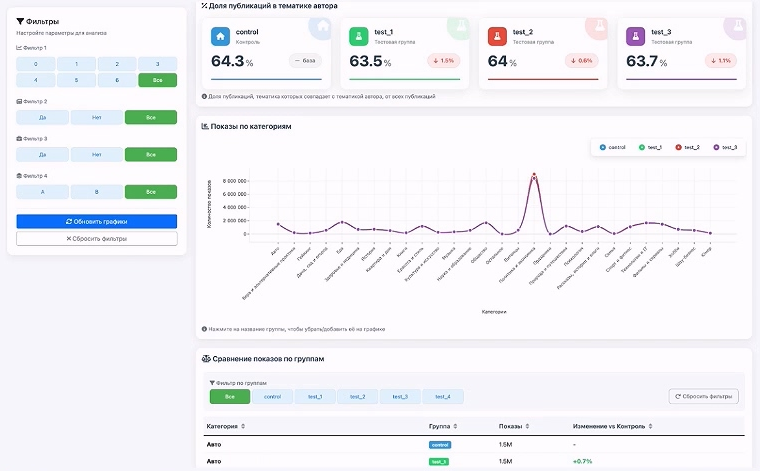
Task: Click the red flask icon on test_2 card
Action: (497, 36)
